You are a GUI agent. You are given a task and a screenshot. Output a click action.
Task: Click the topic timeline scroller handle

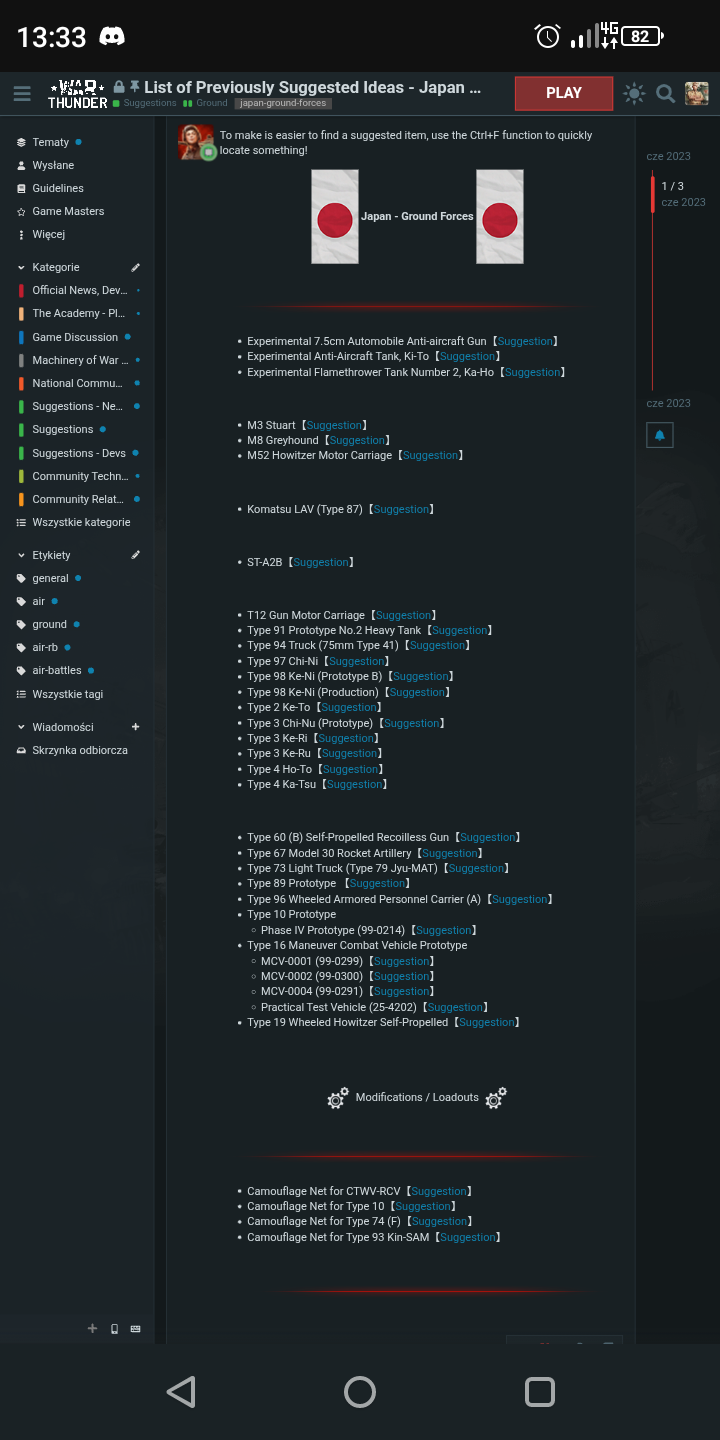[x=653, y=194]
